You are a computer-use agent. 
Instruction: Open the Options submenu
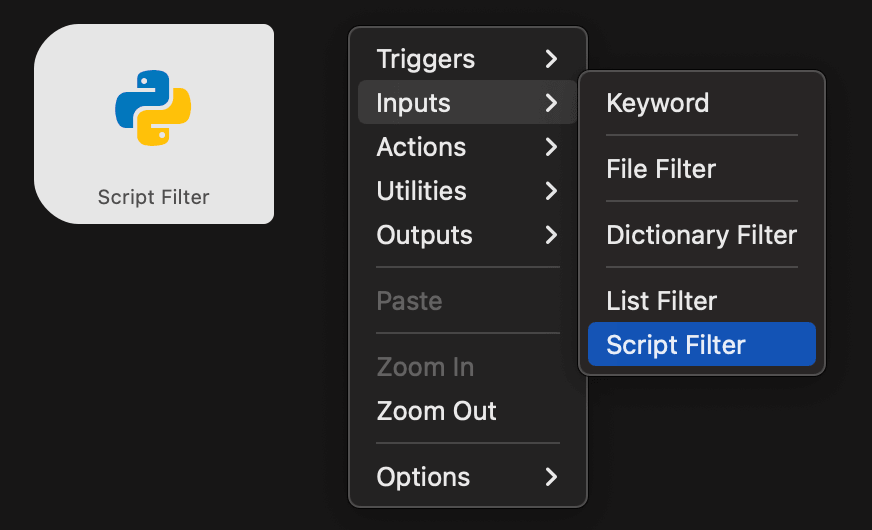467,477
